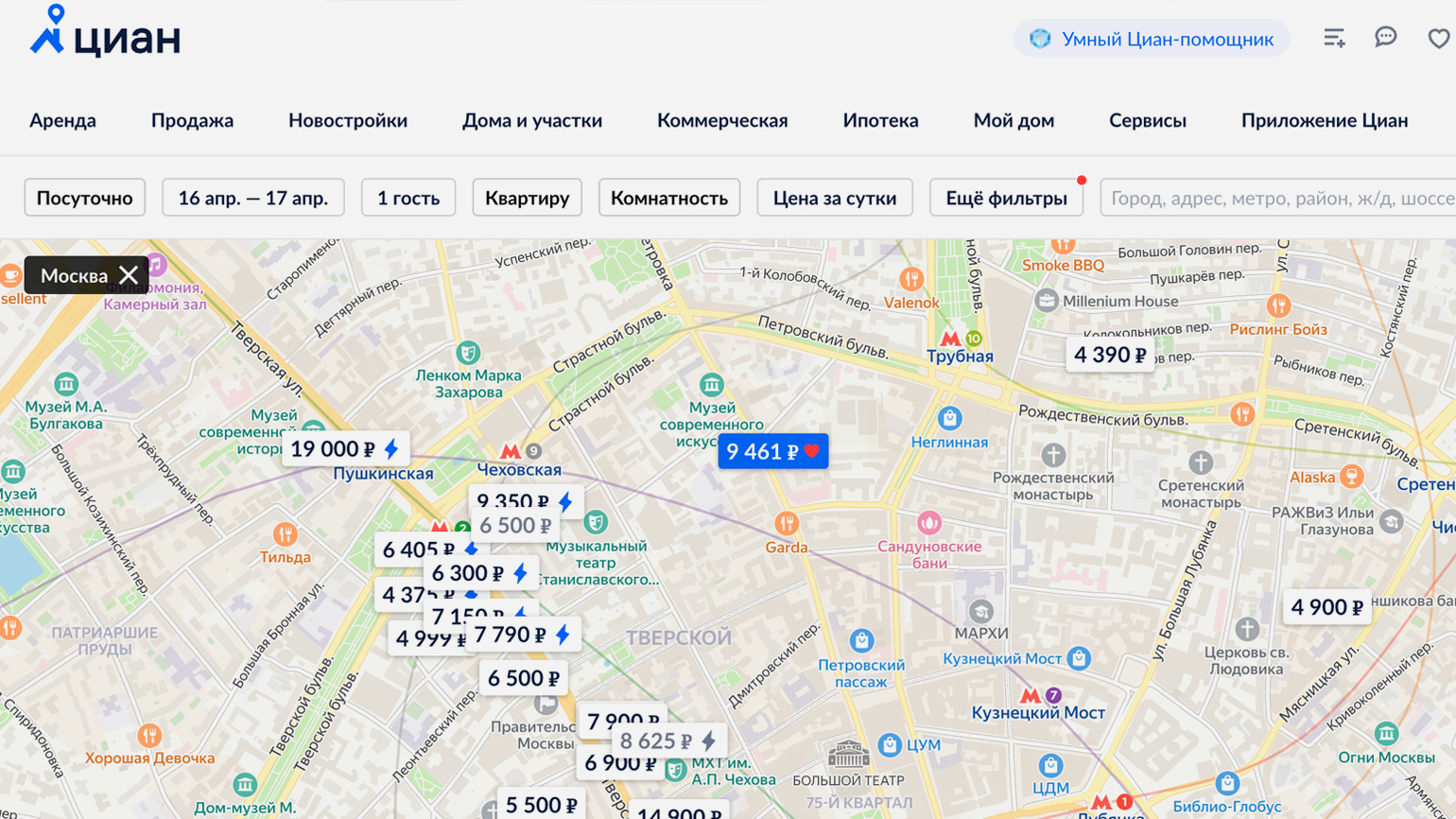Expand the Квартиру property type dropdown
This screenshot has width=1456, height=819.
pos(528,198)
